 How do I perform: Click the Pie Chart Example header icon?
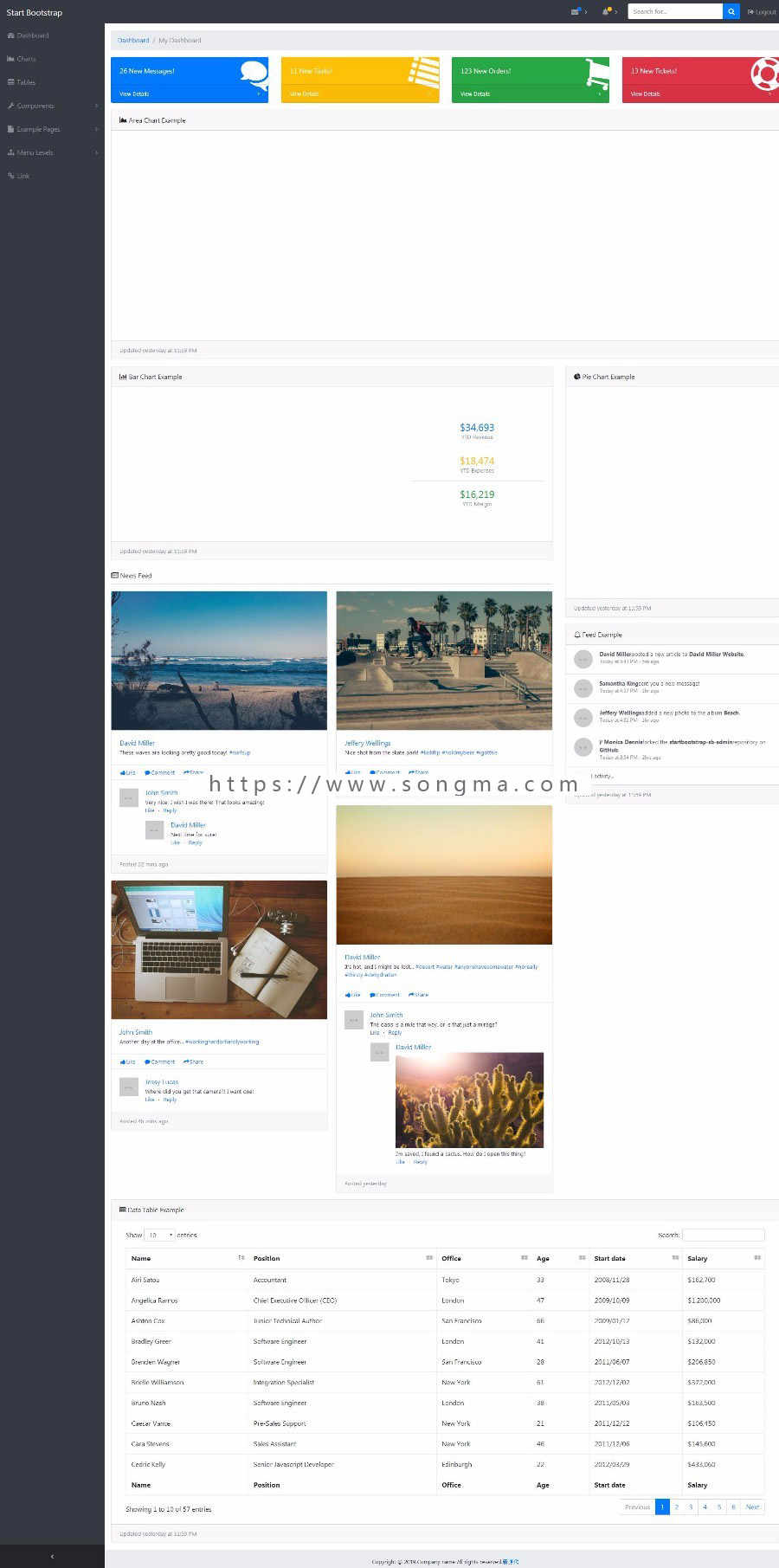click(x=577, y=377)
